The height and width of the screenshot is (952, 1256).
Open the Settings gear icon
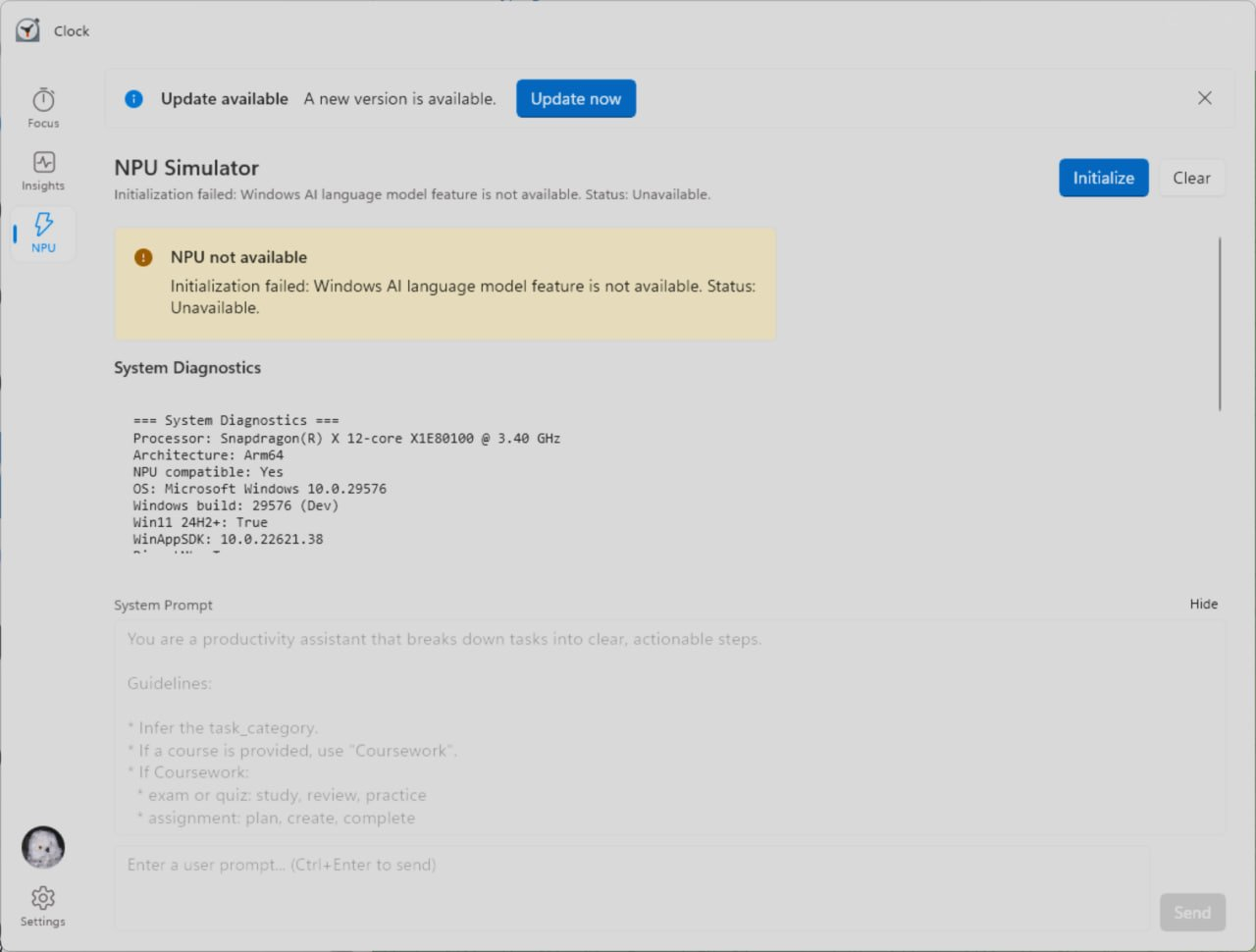pyautogui.click(x=43, y=898)
